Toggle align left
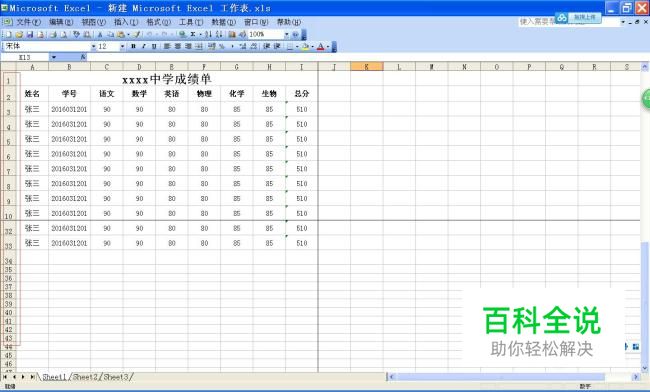This screenshot has width=650, height=392. (167, 46)
